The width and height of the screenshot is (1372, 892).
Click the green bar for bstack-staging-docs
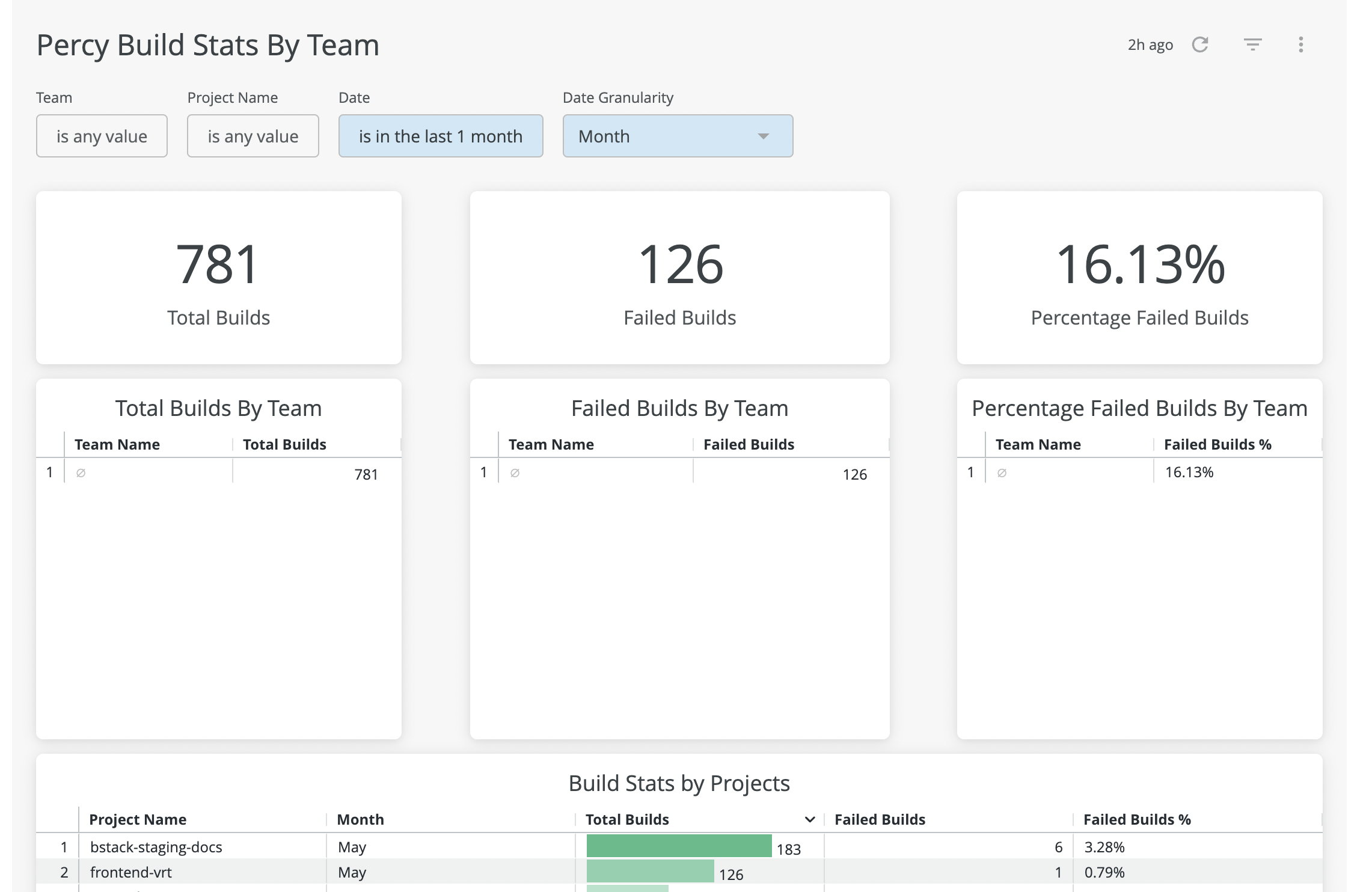[x=679, y=846]
